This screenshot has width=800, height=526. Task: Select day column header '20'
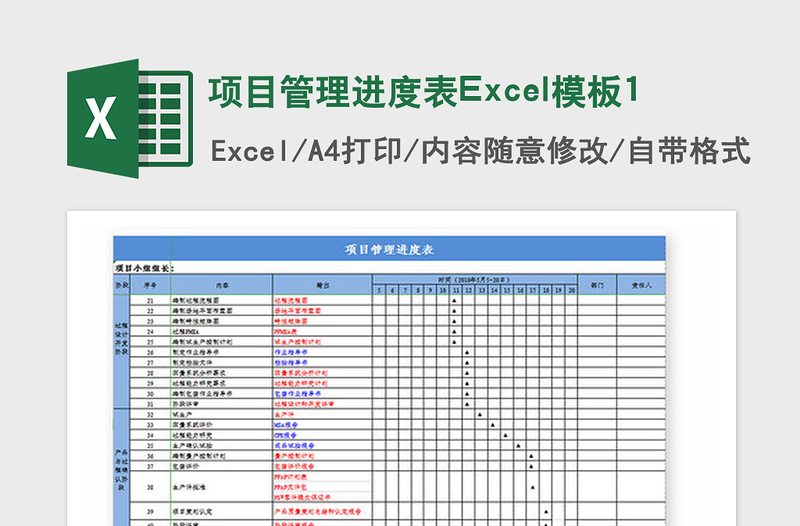pos(571,290)
